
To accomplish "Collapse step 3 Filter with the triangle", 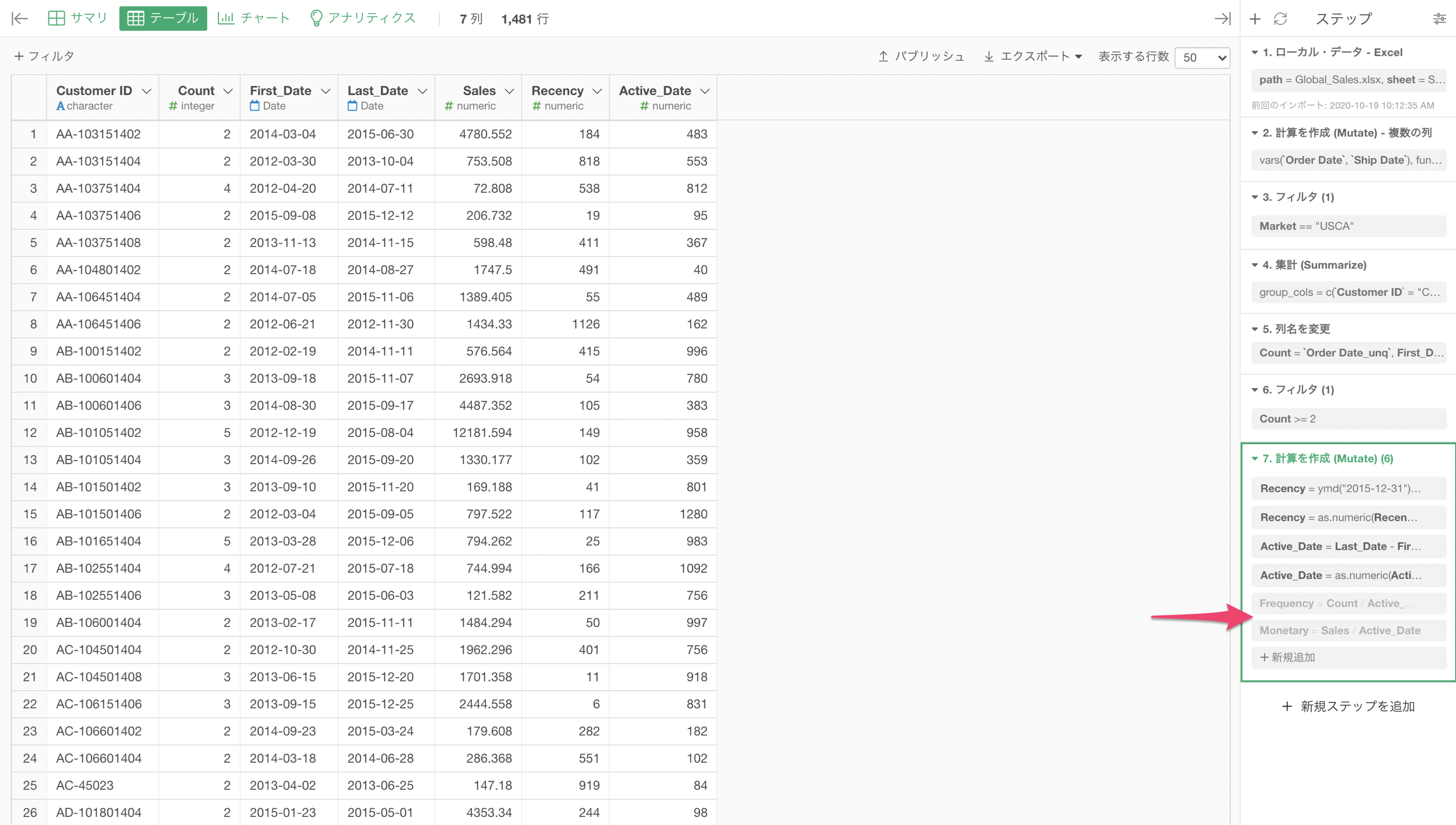I will [x=1255, y=197].
